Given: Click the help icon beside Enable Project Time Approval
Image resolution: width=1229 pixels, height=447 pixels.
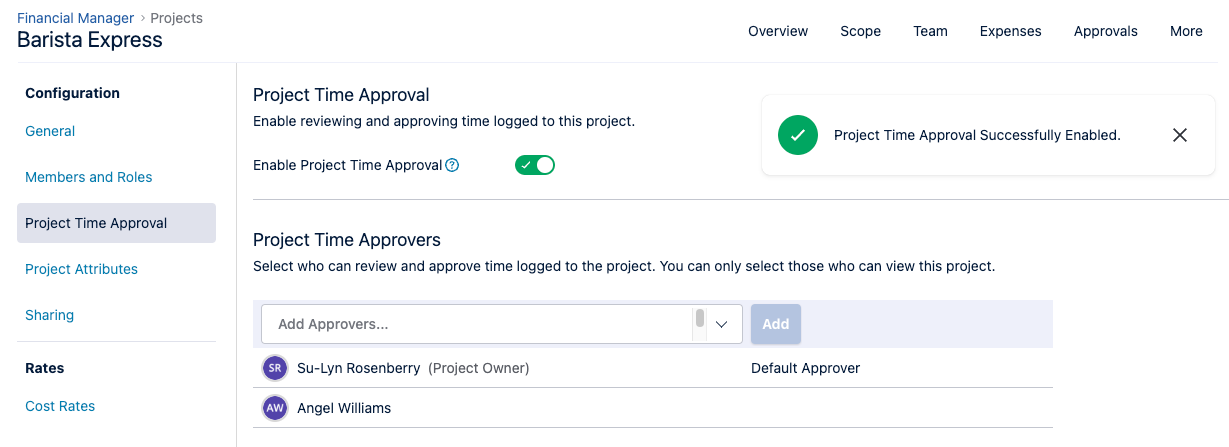Looking at the screenshot, I should click(452, 165).
